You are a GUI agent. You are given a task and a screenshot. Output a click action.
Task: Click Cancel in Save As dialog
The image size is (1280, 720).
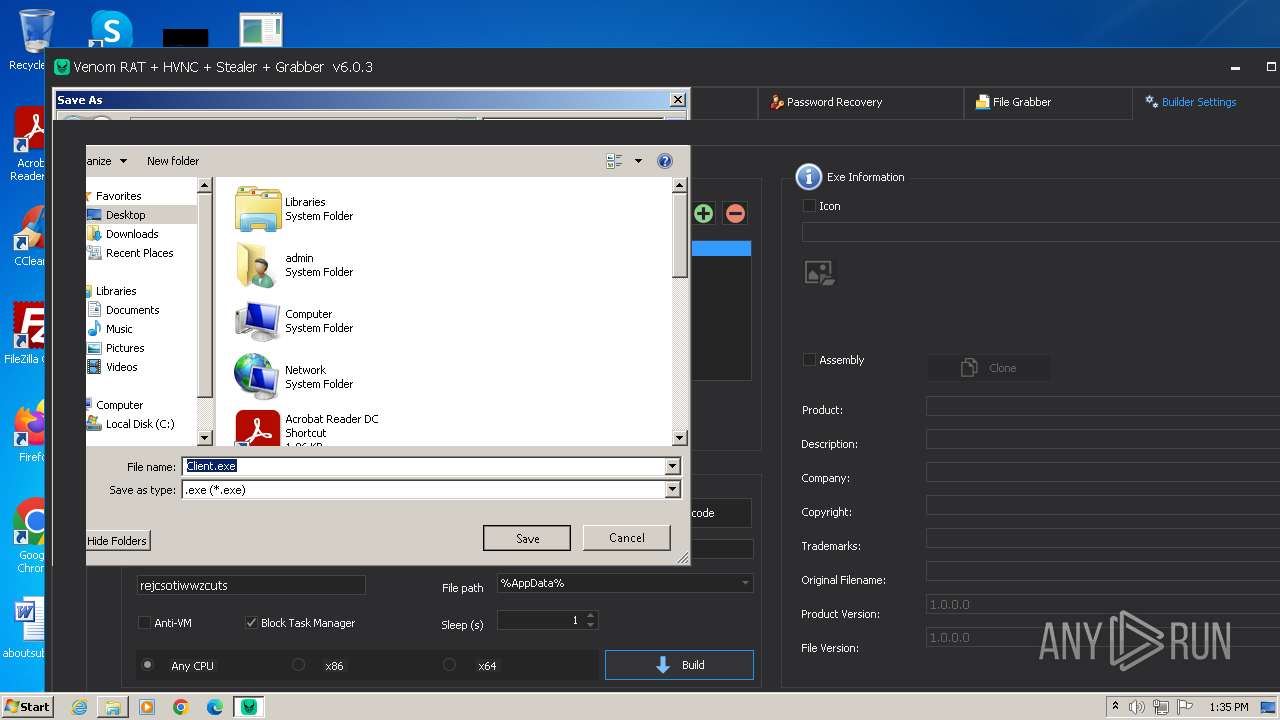click(x=627, y=537)
